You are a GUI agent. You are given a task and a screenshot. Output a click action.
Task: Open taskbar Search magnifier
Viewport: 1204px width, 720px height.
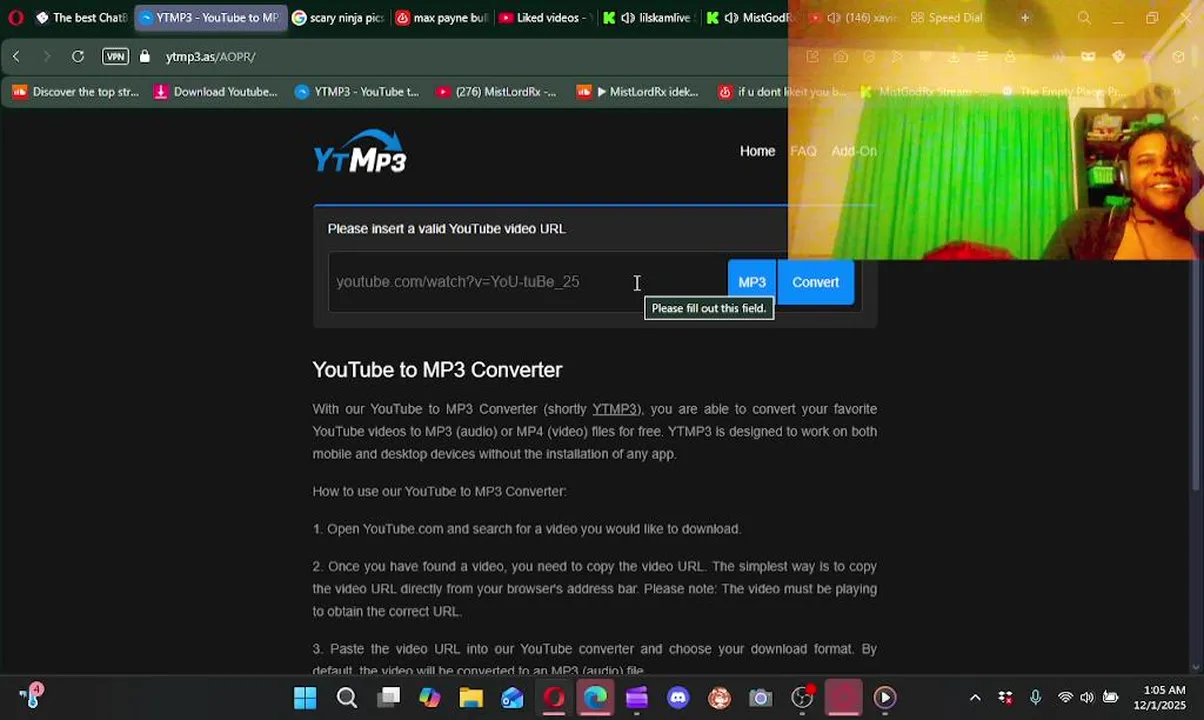tap(347, 697)
